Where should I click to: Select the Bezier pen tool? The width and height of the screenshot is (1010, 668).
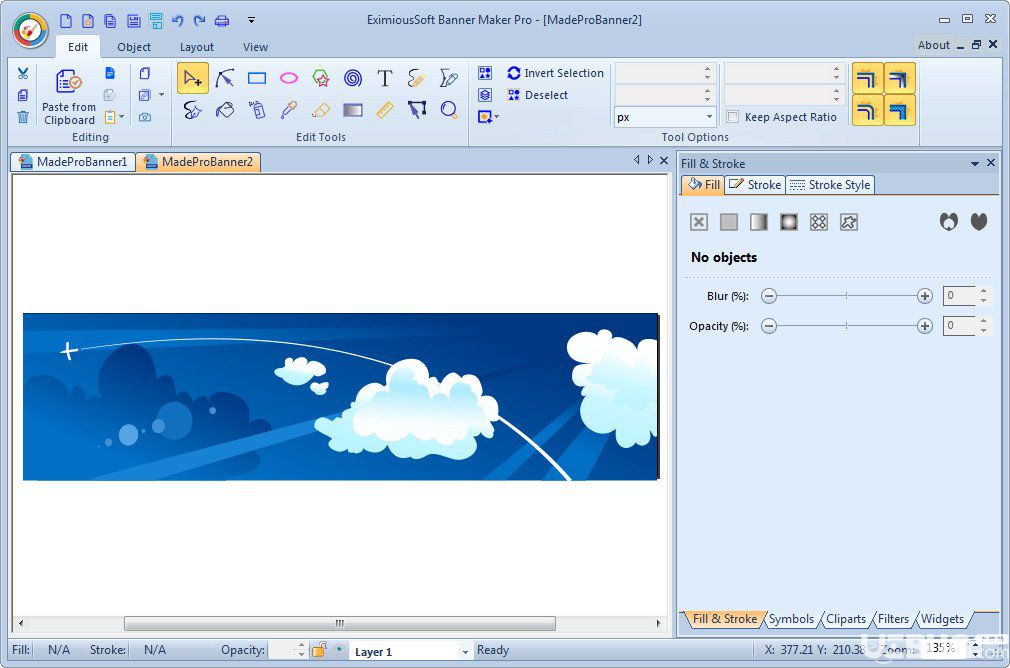tap(448, 79)
